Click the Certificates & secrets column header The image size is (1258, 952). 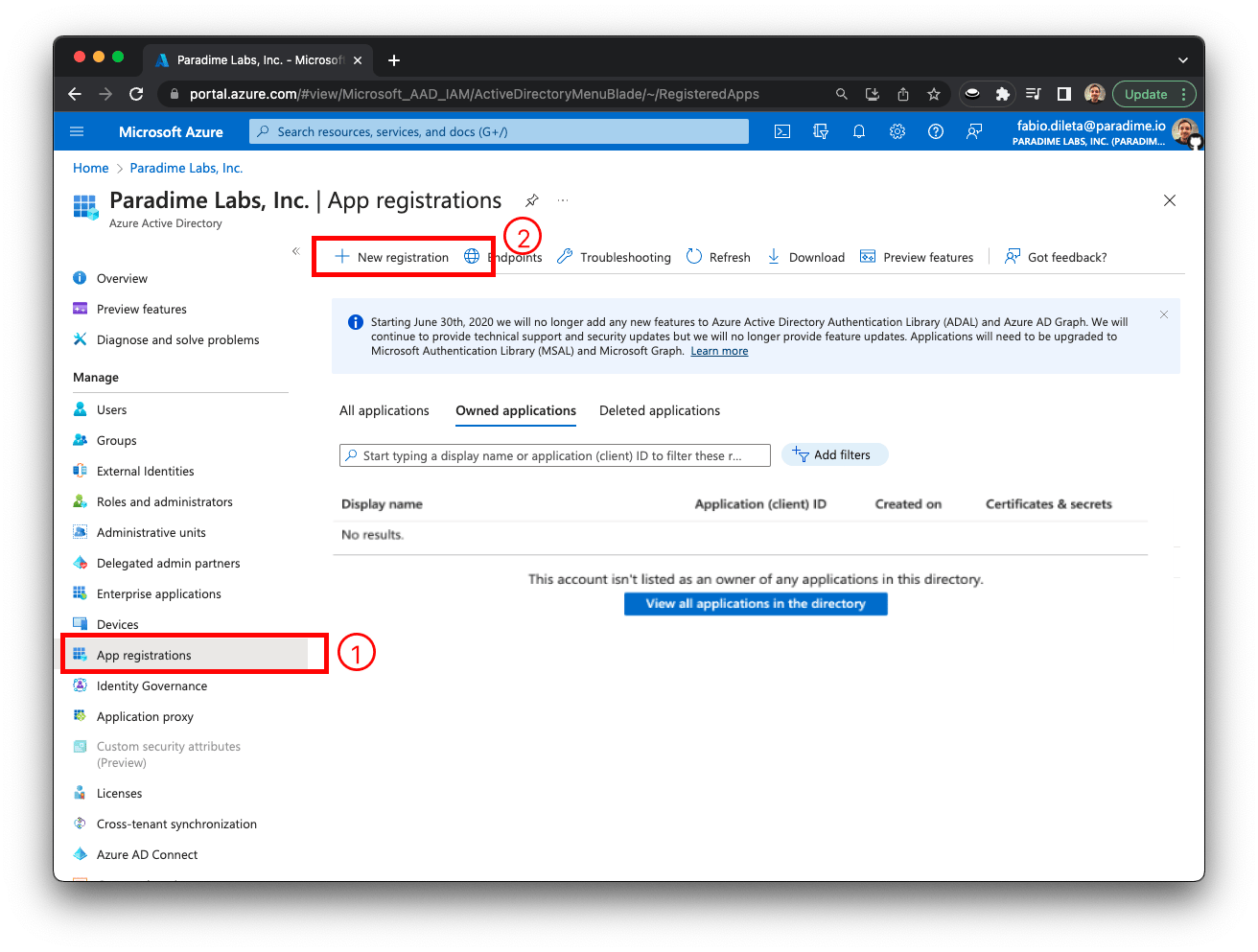tap(1049, 504)
